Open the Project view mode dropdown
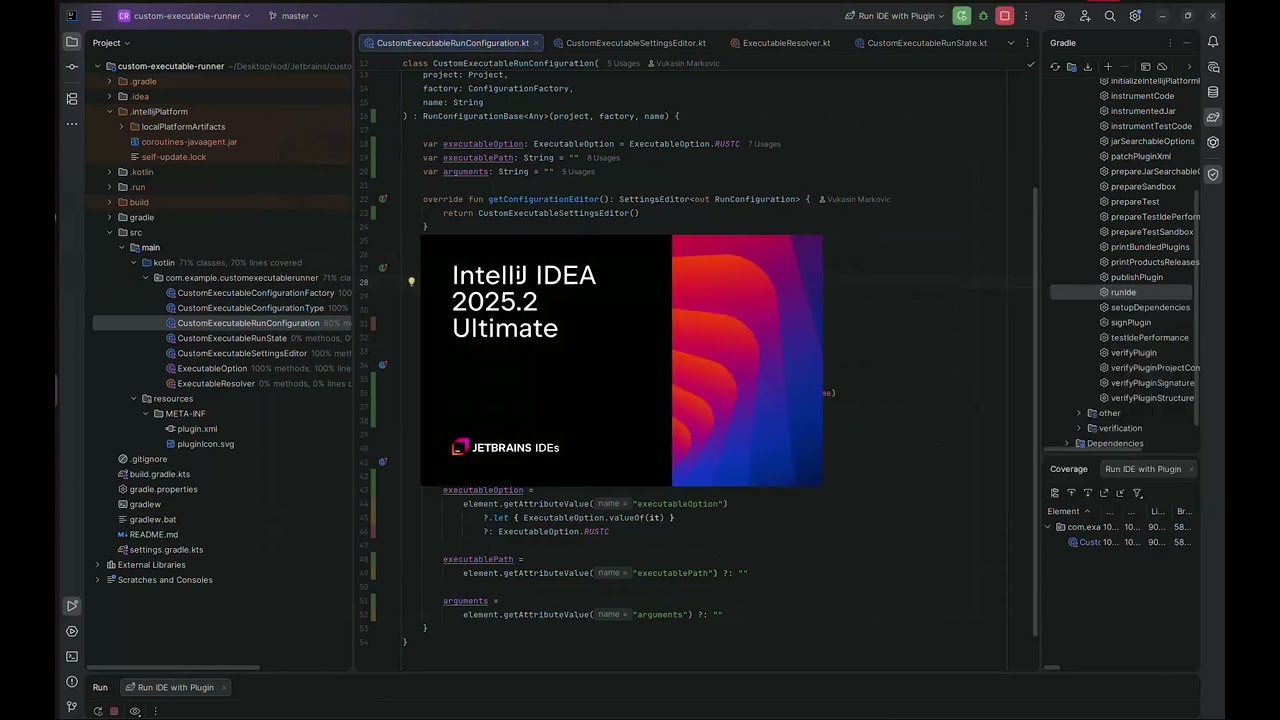The height and width of the screenshot is (720, 1280). pos(111,43)
